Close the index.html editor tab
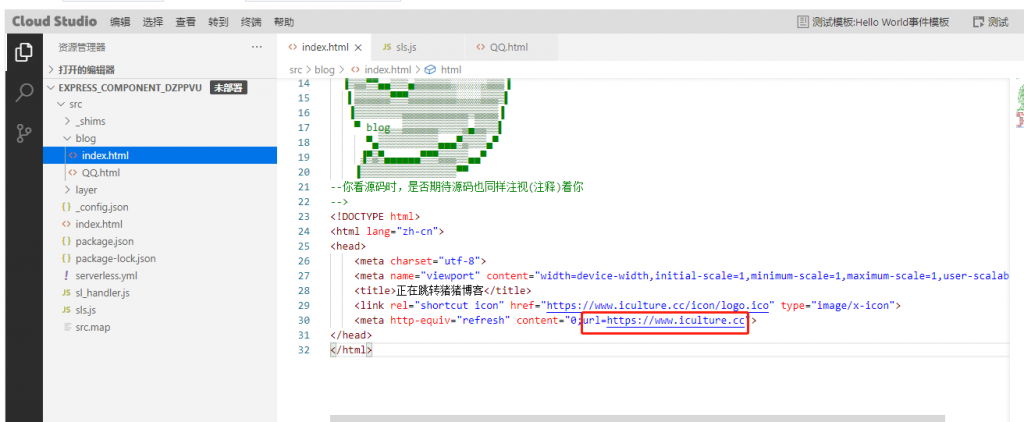 click(358, 47)
